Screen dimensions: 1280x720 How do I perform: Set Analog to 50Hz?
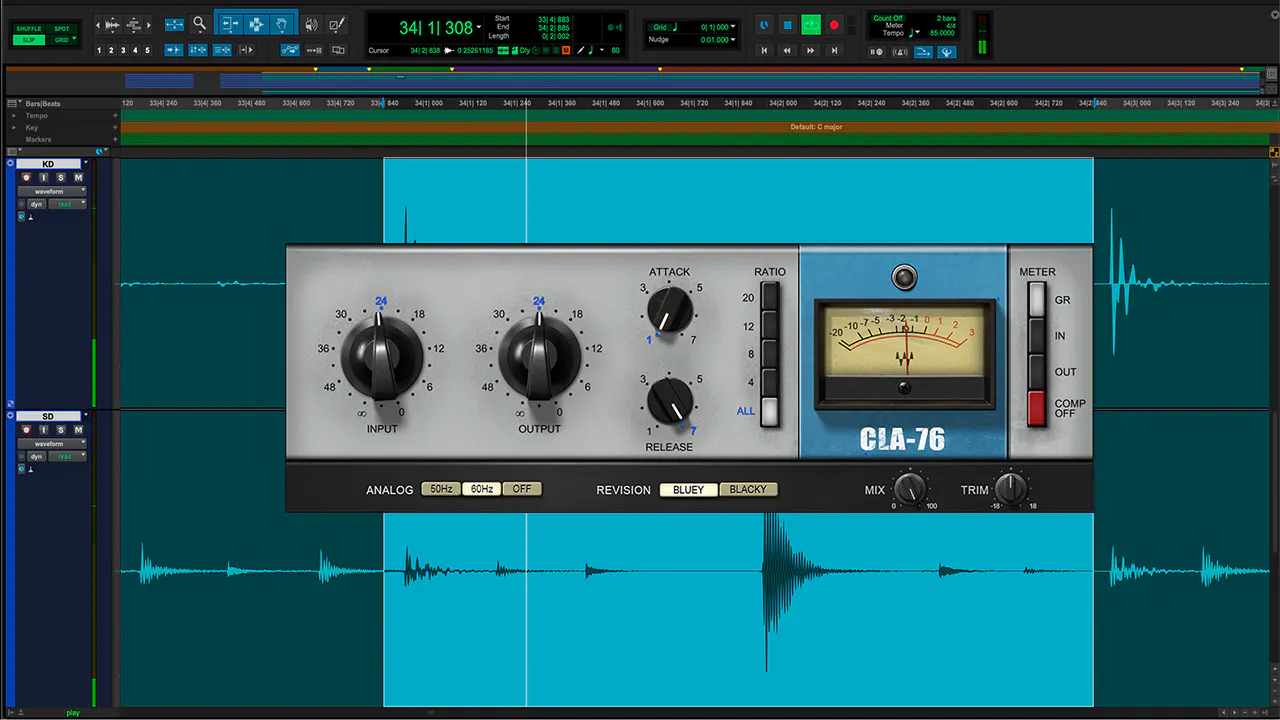pos(441,489)
